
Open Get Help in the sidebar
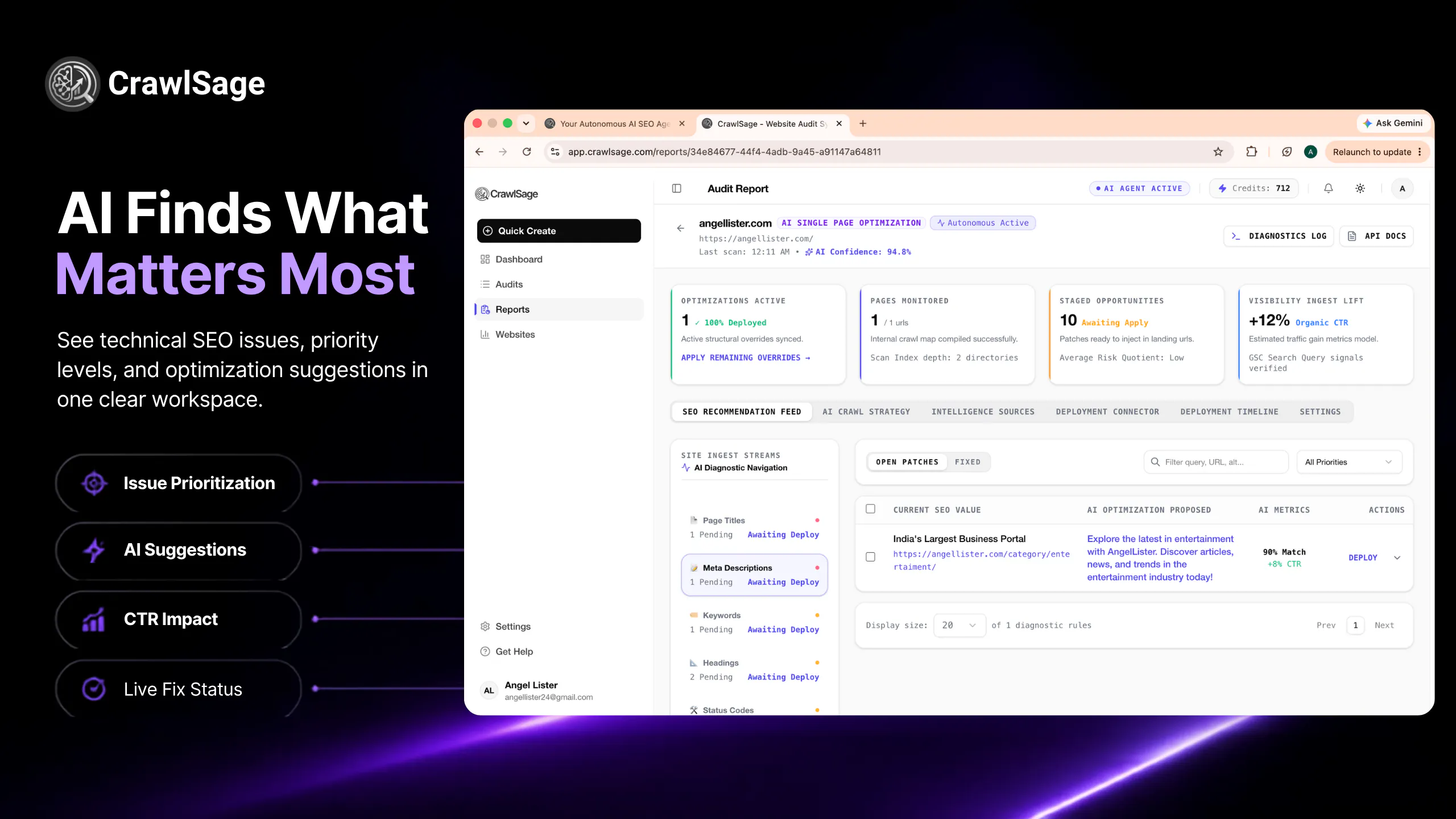[560, 651]
